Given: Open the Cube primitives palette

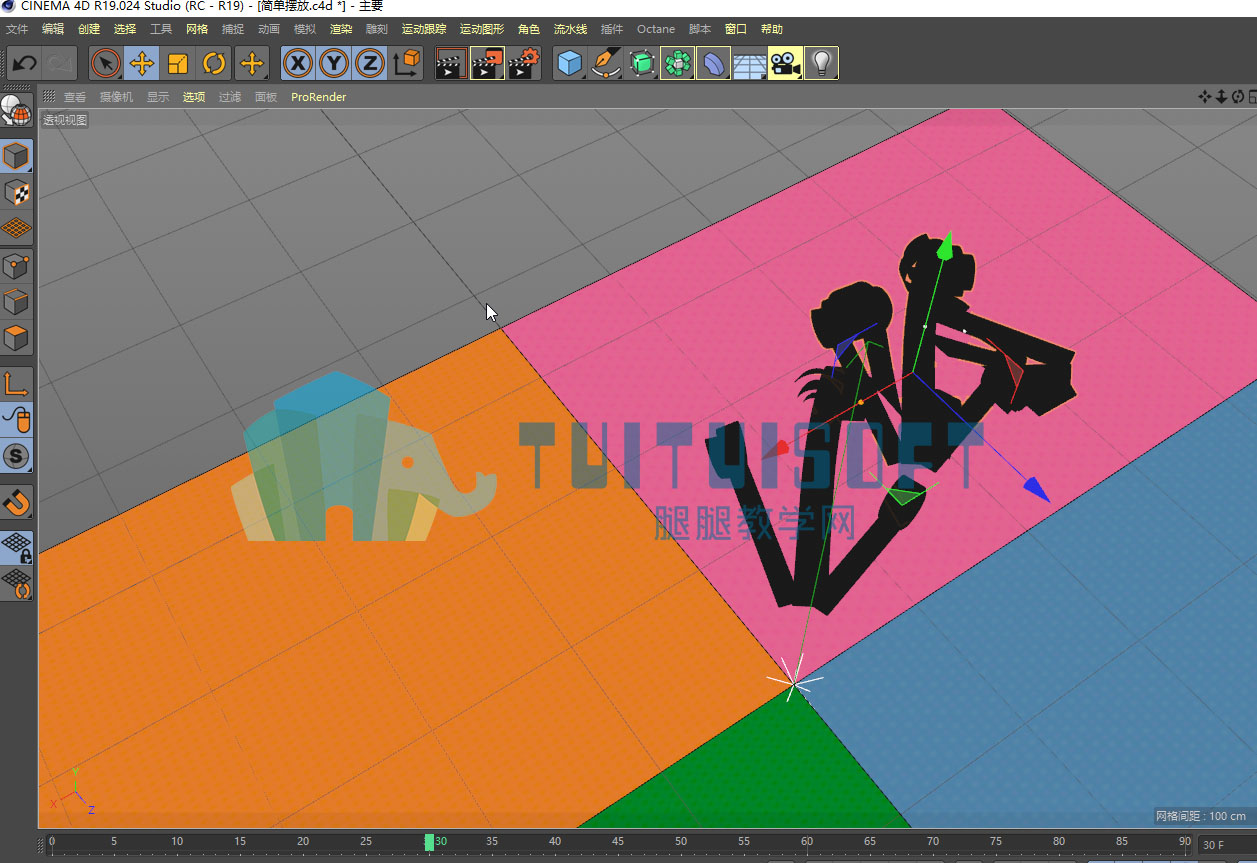Looking at the screenshot, I should (569, 64).
